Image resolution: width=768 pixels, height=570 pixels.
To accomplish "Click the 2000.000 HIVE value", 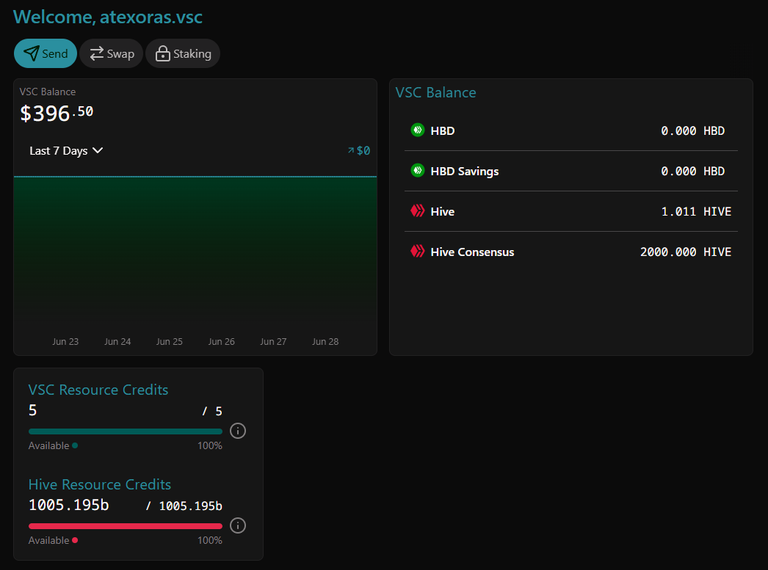I will (686, 252).
